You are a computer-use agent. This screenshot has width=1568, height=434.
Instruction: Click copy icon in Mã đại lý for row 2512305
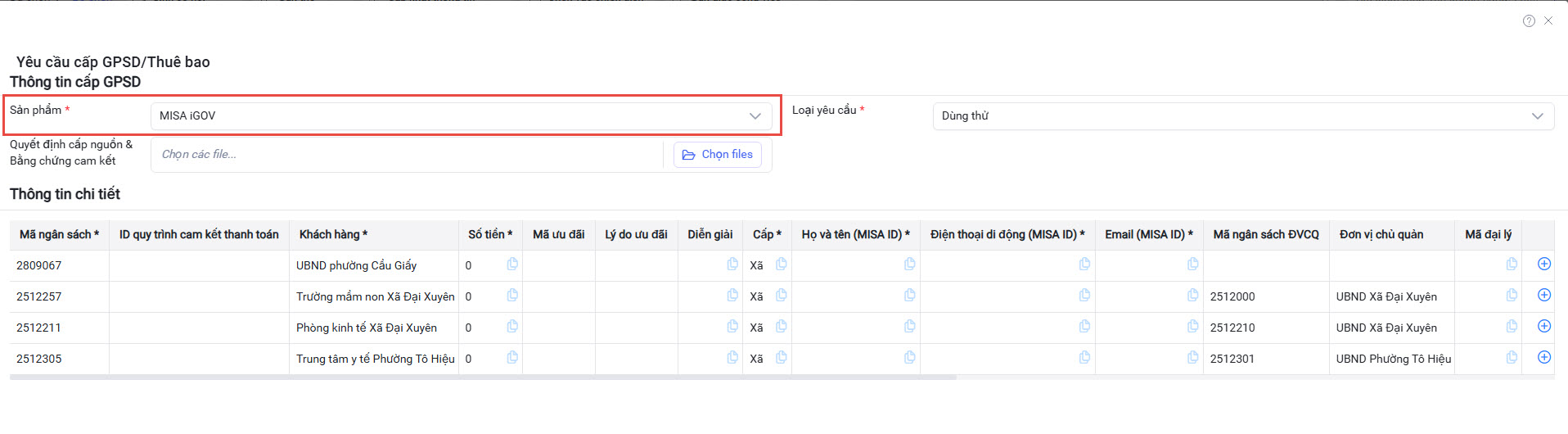coord(1511,357)
